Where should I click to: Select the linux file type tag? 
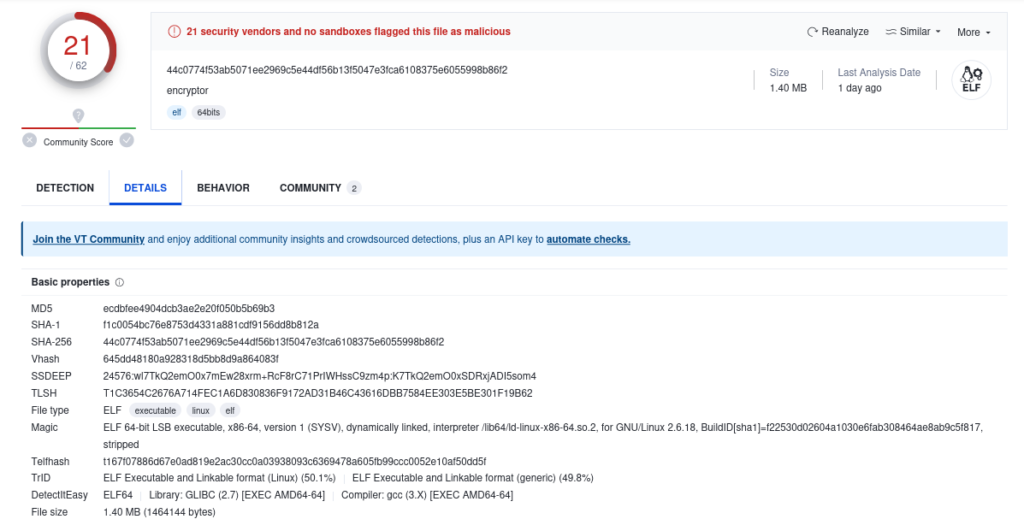(x=200, y=411)
